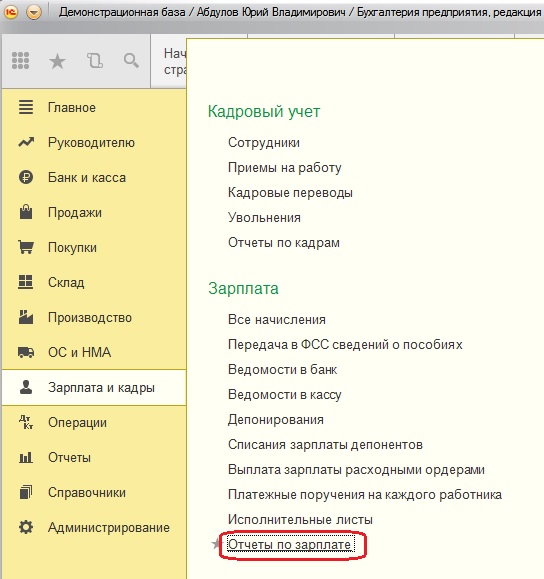Open the Кадровые переводы link
Screen dimensions: 544x579
[x=290, y=192]
